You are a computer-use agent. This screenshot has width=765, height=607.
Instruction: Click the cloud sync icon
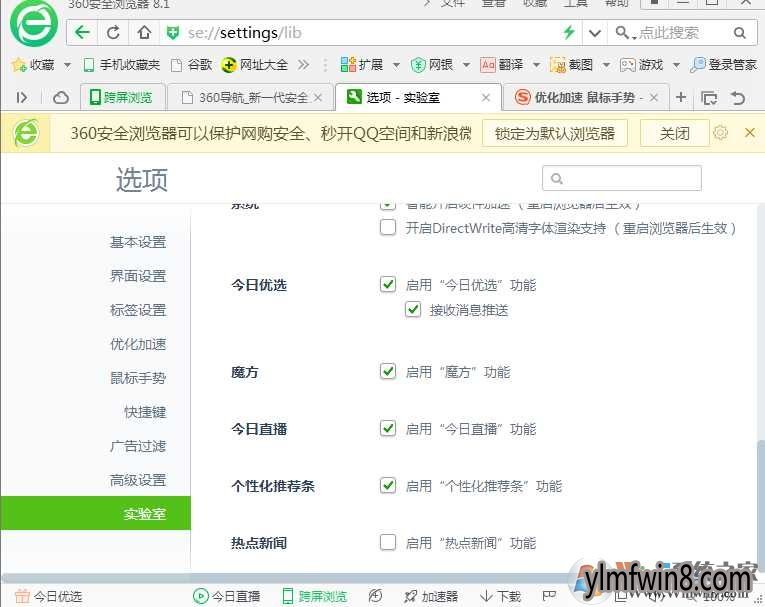pos(60,98)
